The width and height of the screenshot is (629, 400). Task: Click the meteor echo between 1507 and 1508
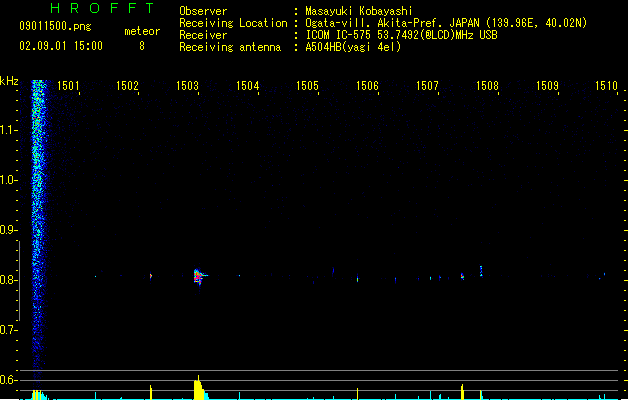click(x=462, y=276)
